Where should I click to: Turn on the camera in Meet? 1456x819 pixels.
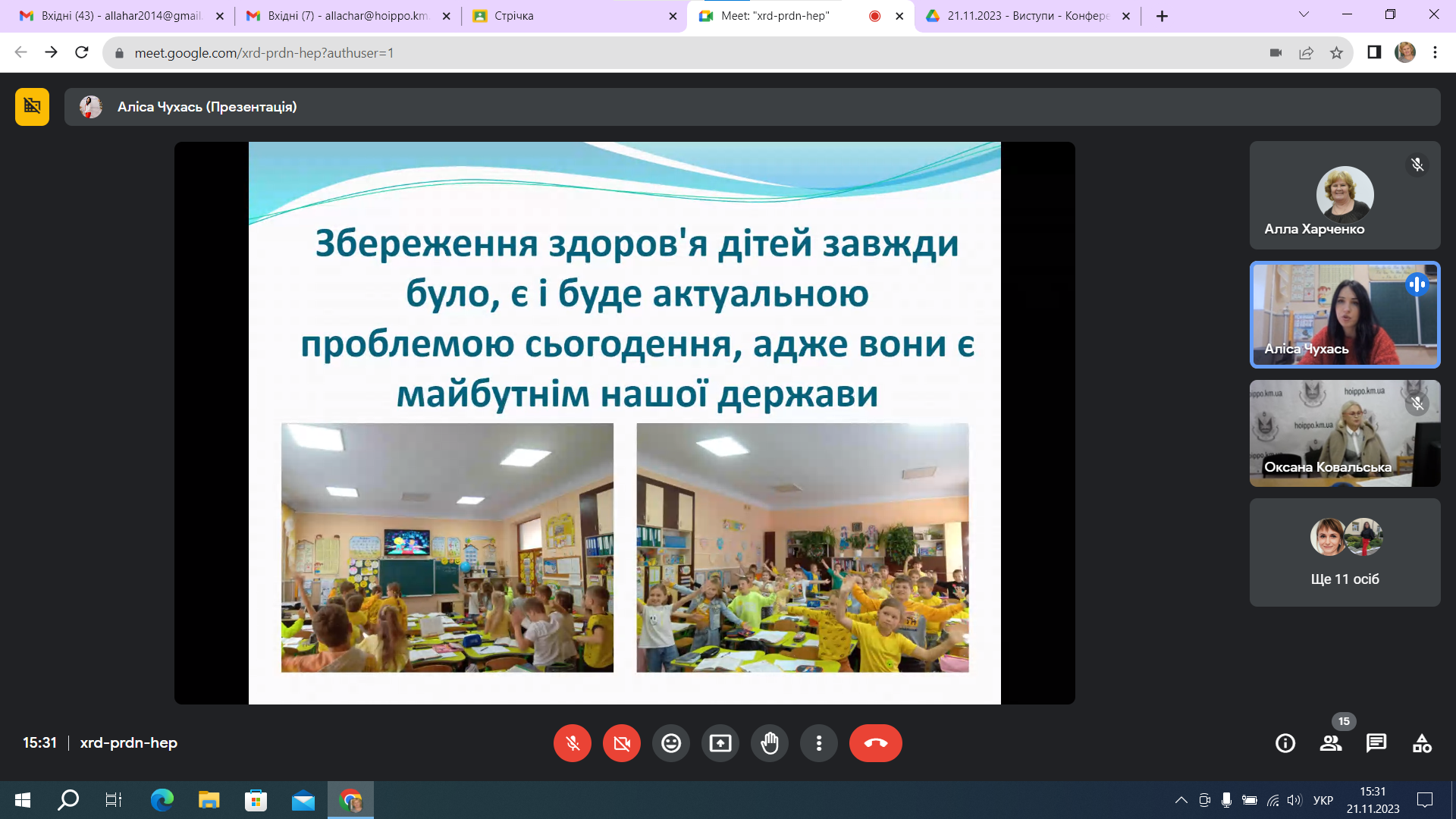(622, 743)
